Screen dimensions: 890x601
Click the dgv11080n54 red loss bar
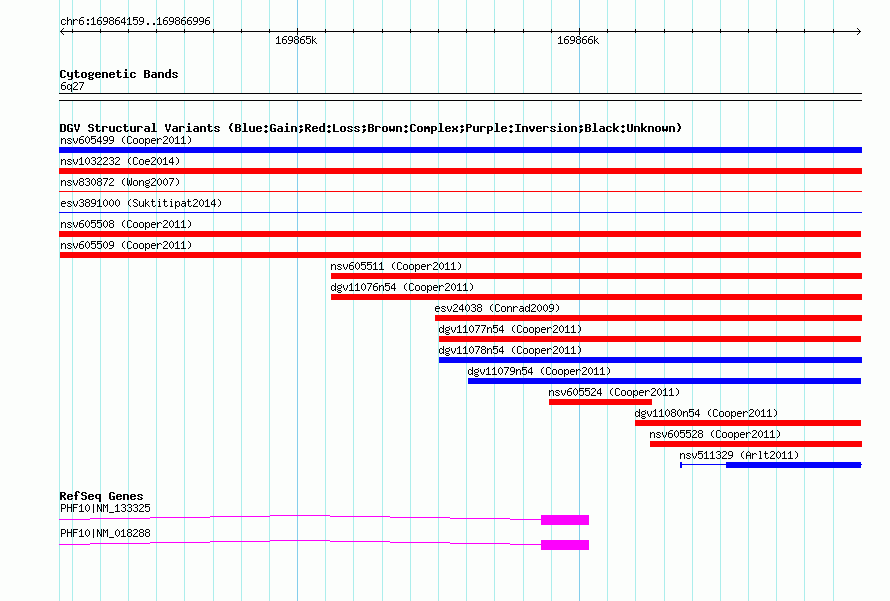[x=748, y=423]
